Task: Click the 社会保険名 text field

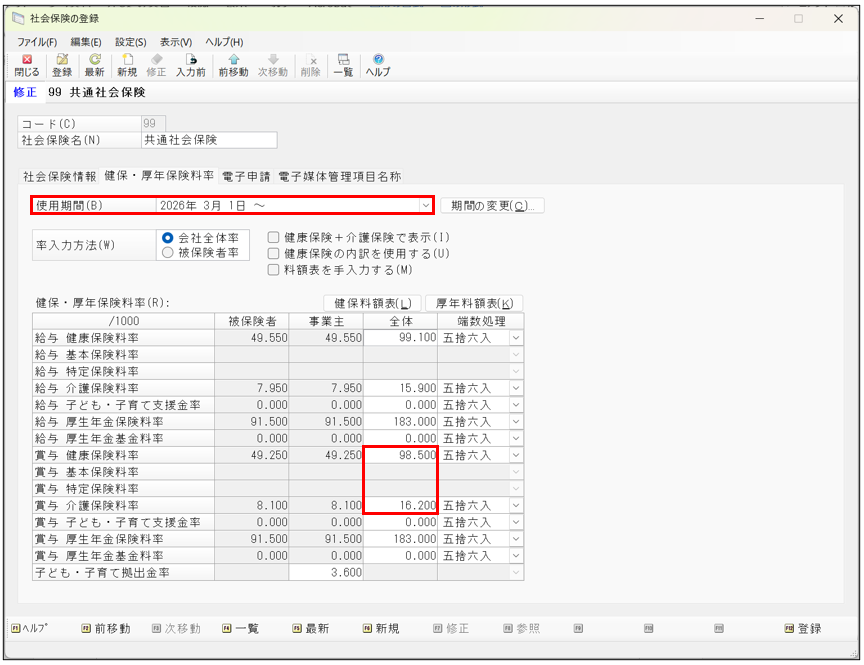Action: pyautogui.click(x=208, y=141)
